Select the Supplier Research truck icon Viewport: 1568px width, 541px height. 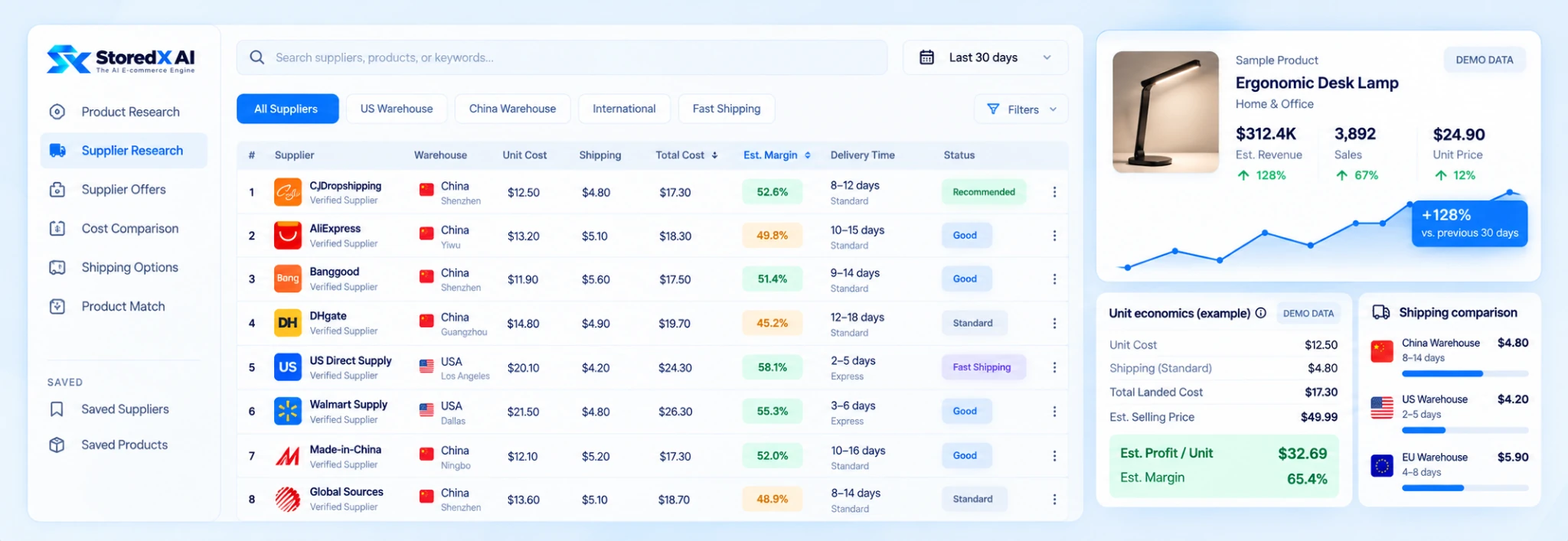tap(57, 151)
